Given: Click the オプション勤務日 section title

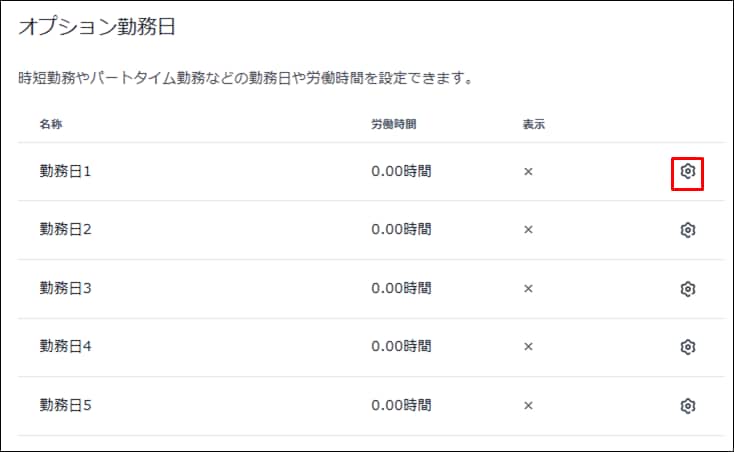Looking at the screenshot, I should (x=97, y=28).
